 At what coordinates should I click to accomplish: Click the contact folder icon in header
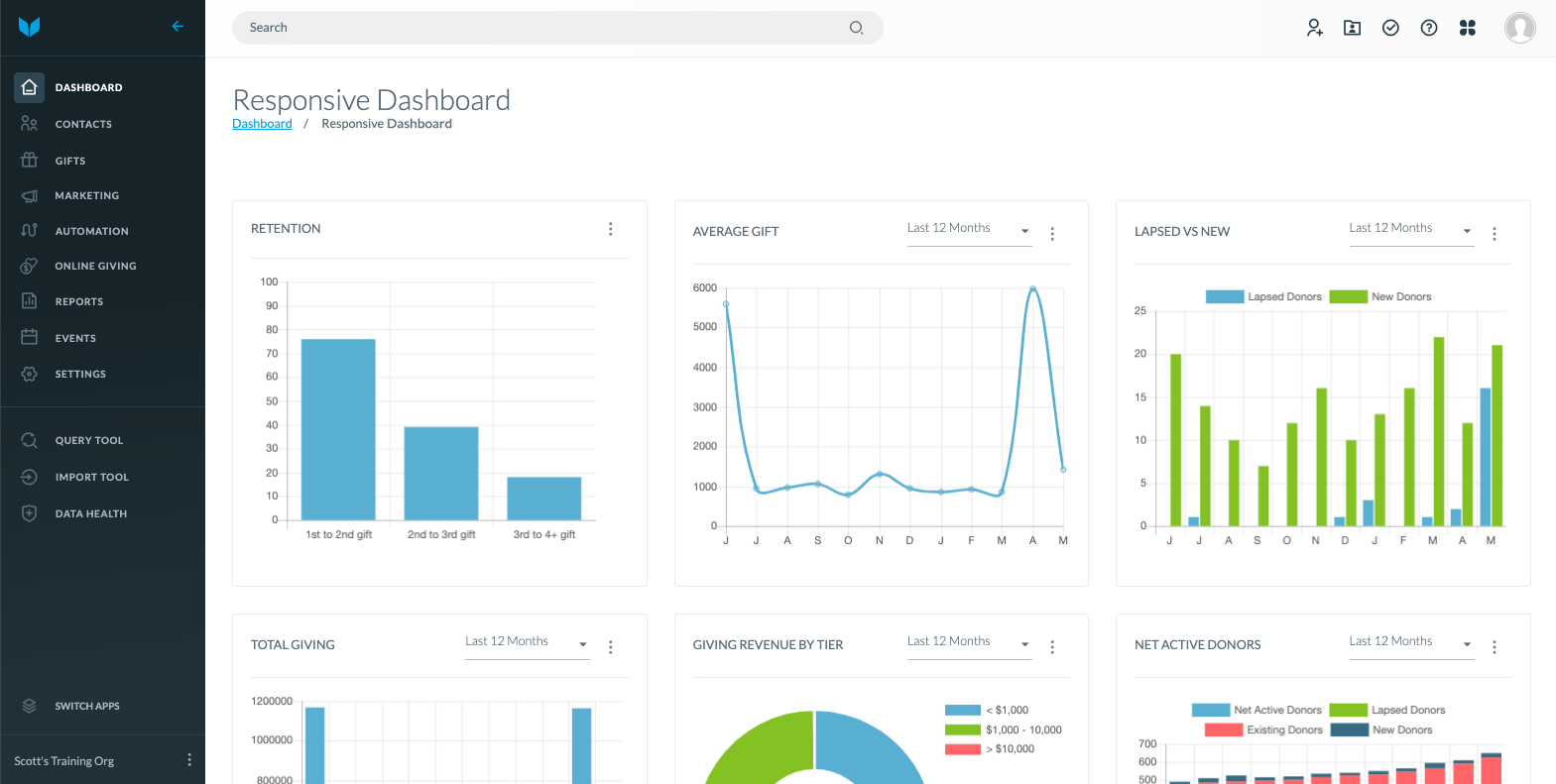point(1352,28)
